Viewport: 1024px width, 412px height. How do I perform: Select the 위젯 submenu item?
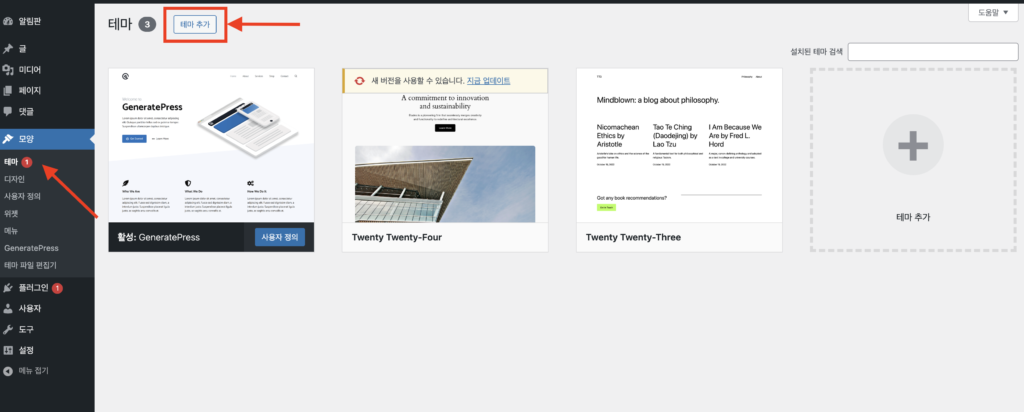(11, 213)
